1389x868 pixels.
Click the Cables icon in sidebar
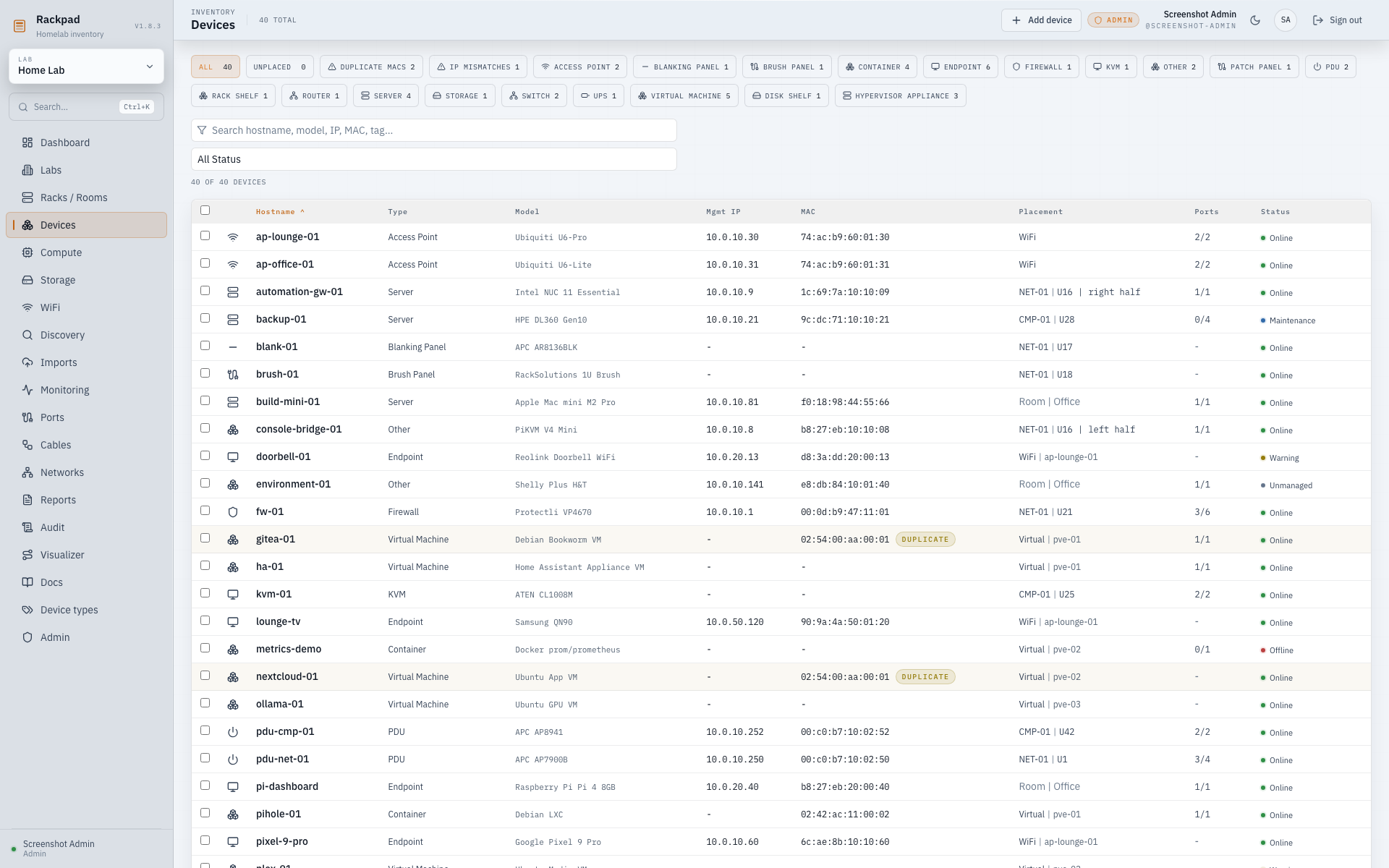[27, 445]
